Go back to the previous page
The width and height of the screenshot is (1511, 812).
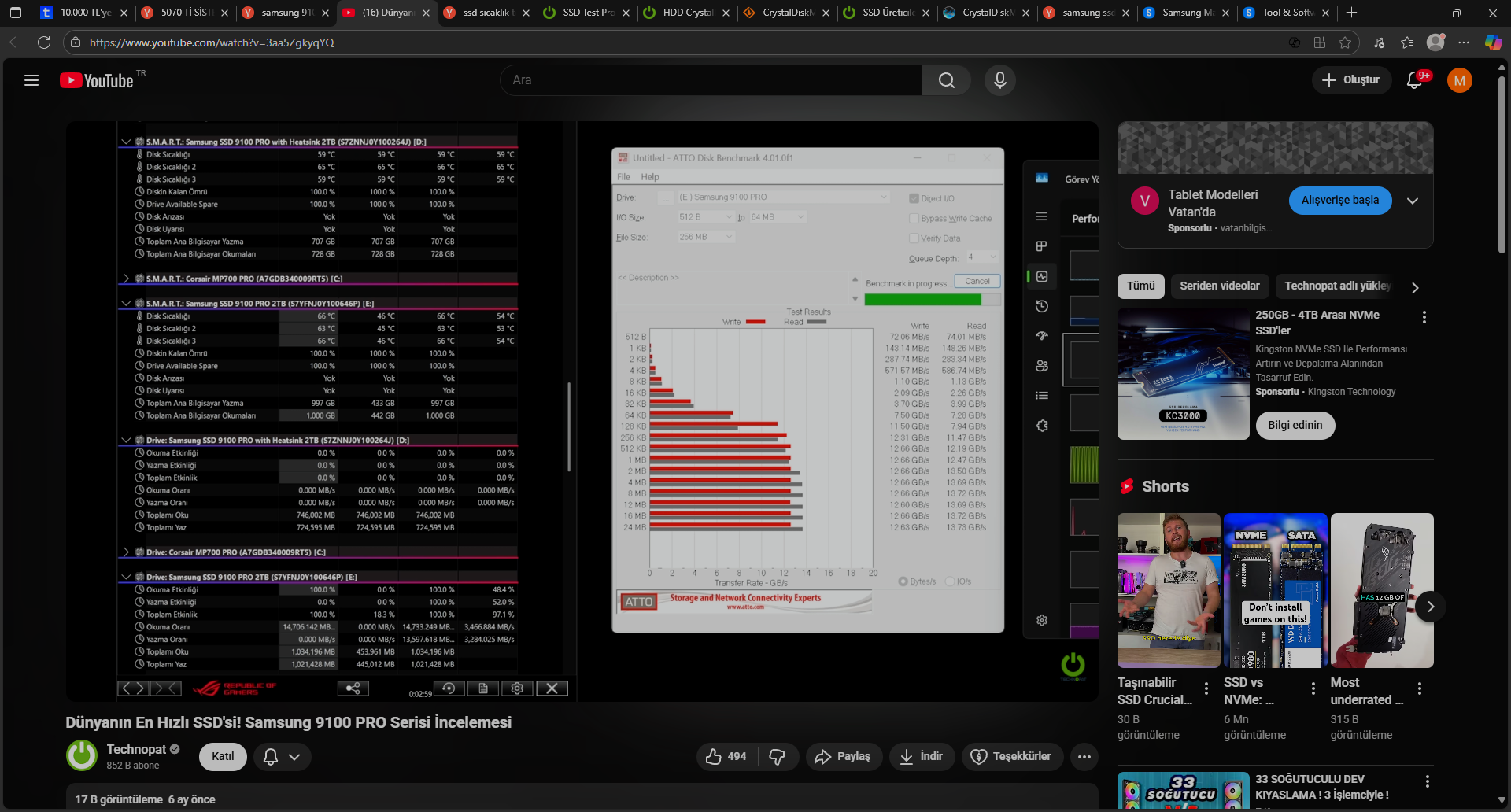[x=16, y=42]
